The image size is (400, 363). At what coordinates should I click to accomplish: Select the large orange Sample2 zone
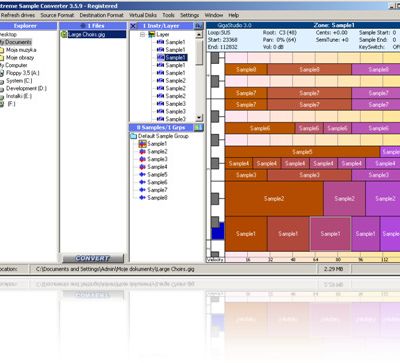click(274, 199)
